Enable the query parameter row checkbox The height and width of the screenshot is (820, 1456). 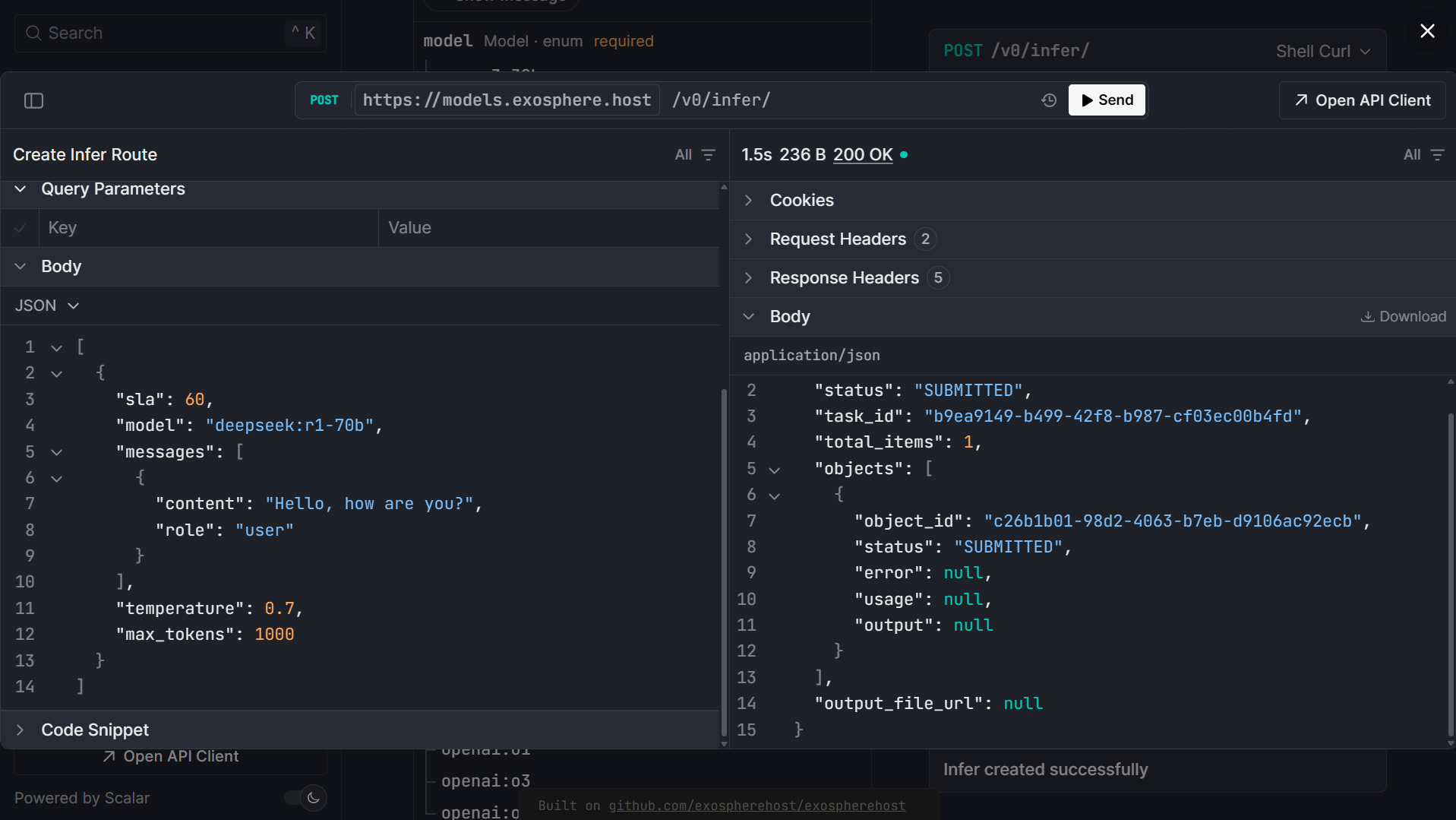click(19, 227)
